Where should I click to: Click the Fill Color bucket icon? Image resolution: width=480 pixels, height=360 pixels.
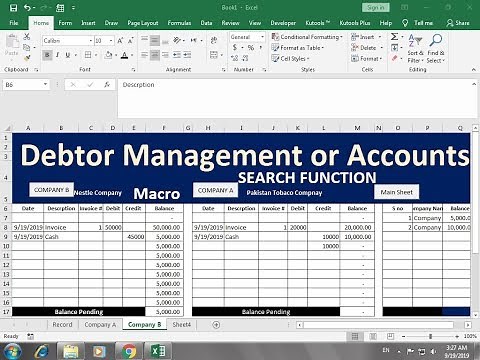(x=108, y=55)
